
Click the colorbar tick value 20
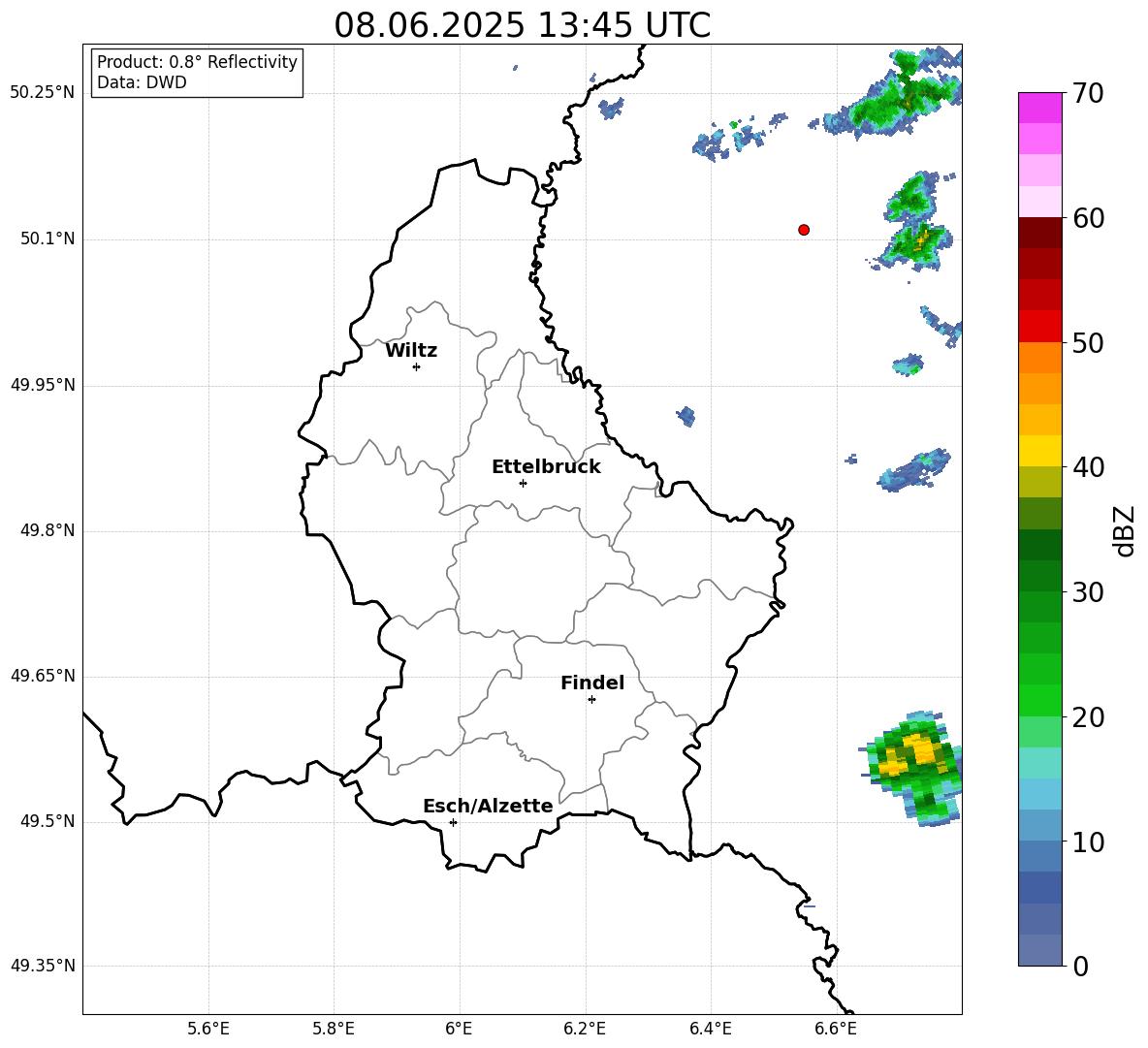1088,717
